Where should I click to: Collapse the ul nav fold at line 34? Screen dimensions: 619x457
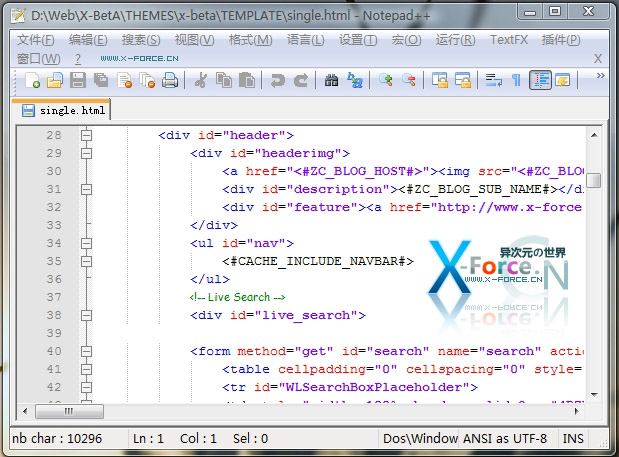[86, 243]
